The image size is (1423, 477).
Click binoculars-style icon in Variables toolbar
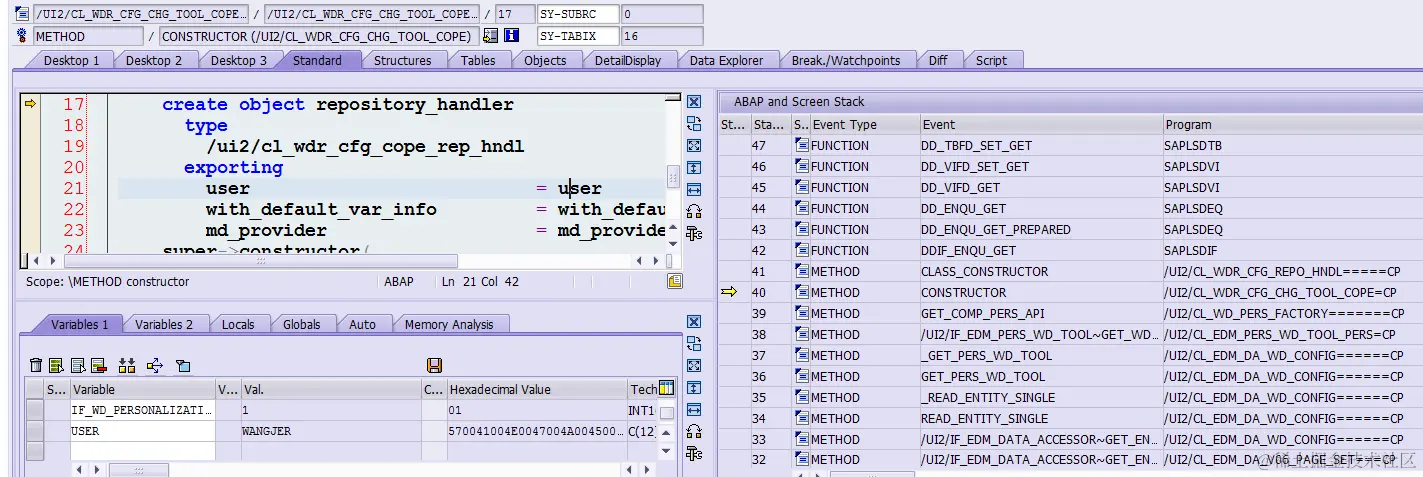[x=126, y=366]
